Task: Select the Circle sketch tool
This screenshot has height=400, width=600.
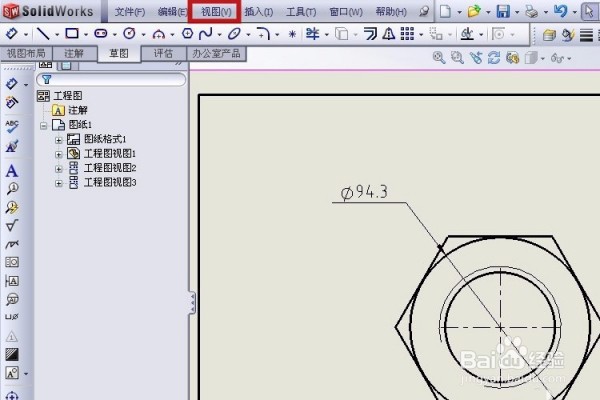Action: tap(129, 34)
